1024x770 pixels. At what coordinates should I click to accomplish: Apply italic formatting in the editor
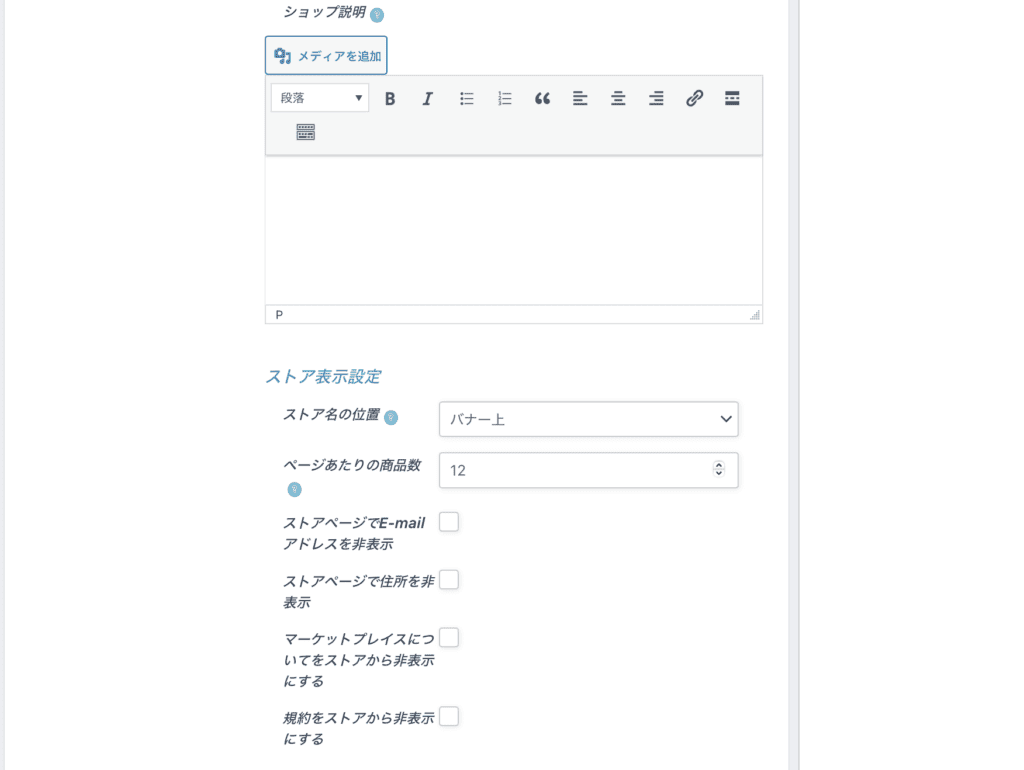coord(428,98)
